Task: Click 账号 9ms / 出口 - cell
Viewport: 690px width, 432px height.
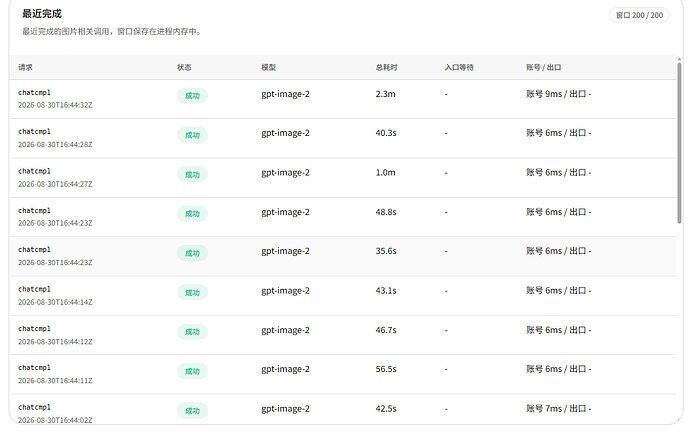Action: coord(559,94)
